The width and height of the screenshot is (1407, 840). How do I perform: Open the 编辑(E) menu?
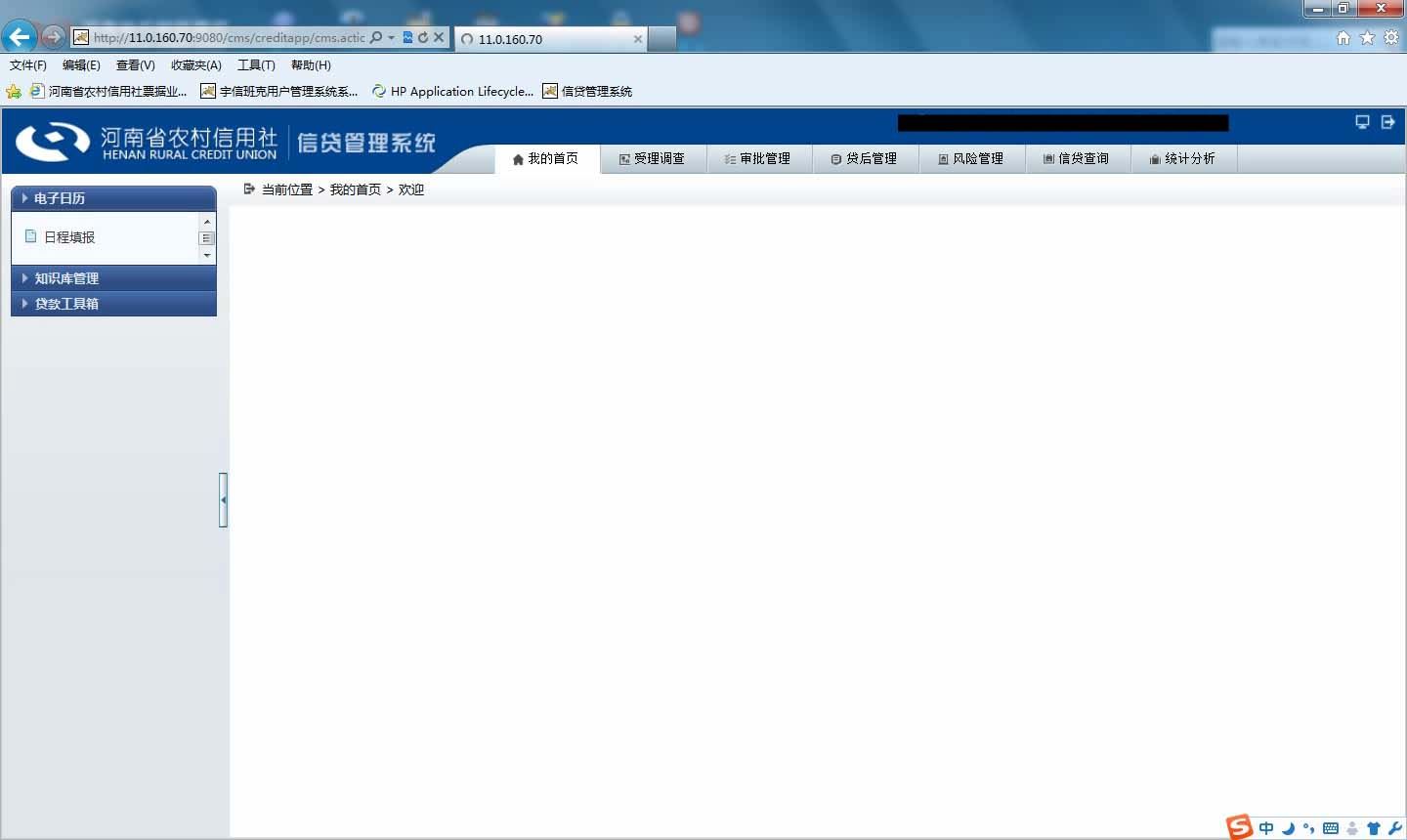click(81, 65)
